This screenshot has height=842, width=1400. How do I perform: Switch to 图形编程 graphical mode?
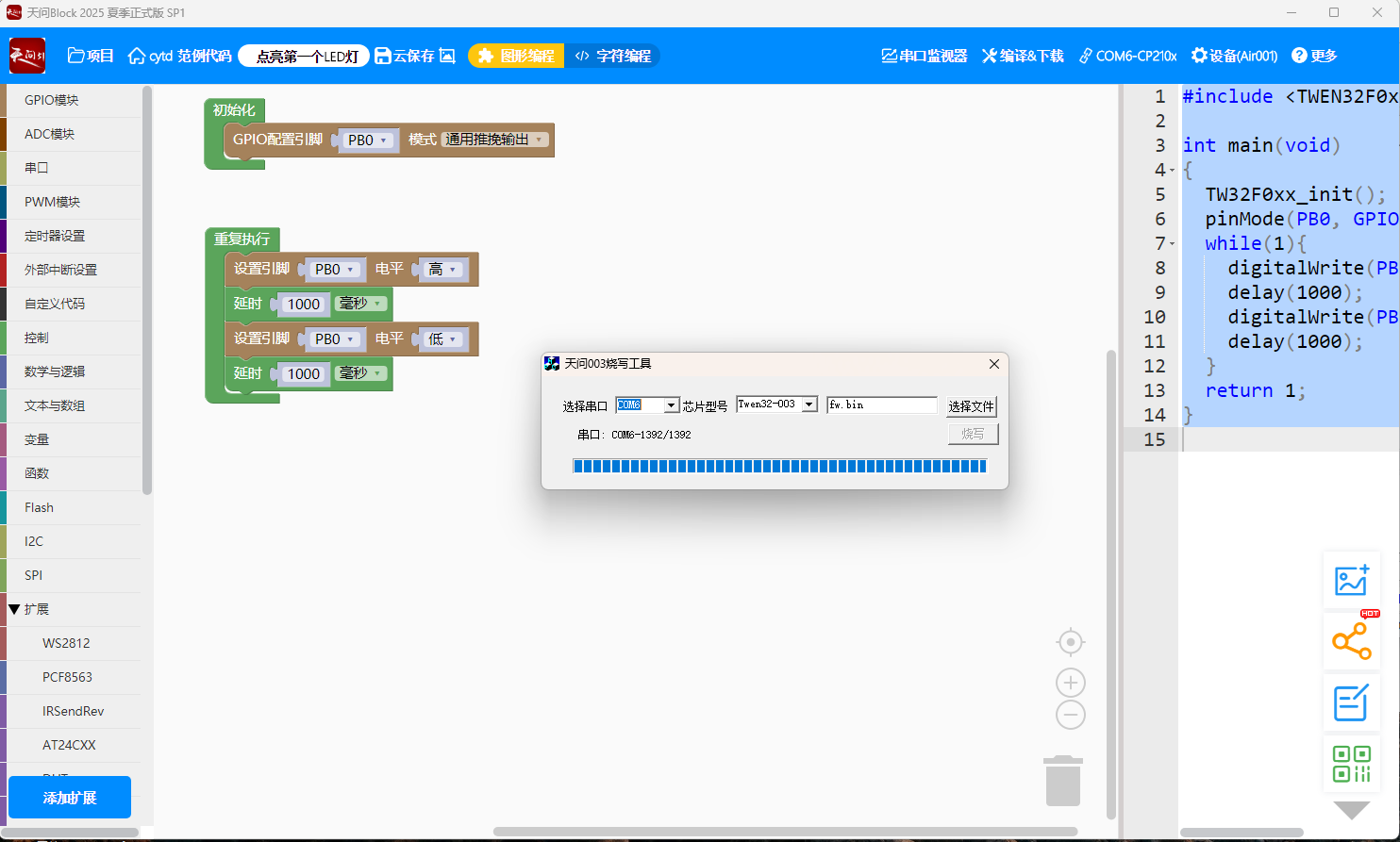point(516,56)
